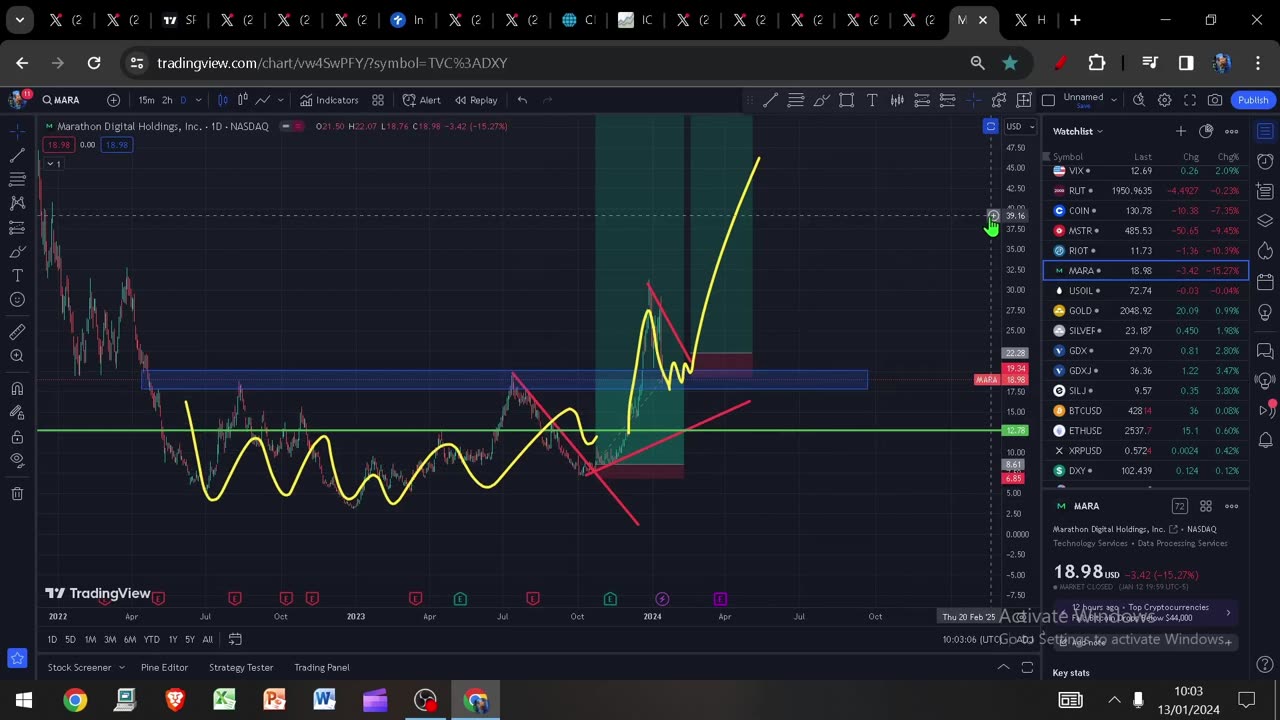Open the Indicators dialog
Viewport: 1280px width, 720px height.
tap(329, 100)
